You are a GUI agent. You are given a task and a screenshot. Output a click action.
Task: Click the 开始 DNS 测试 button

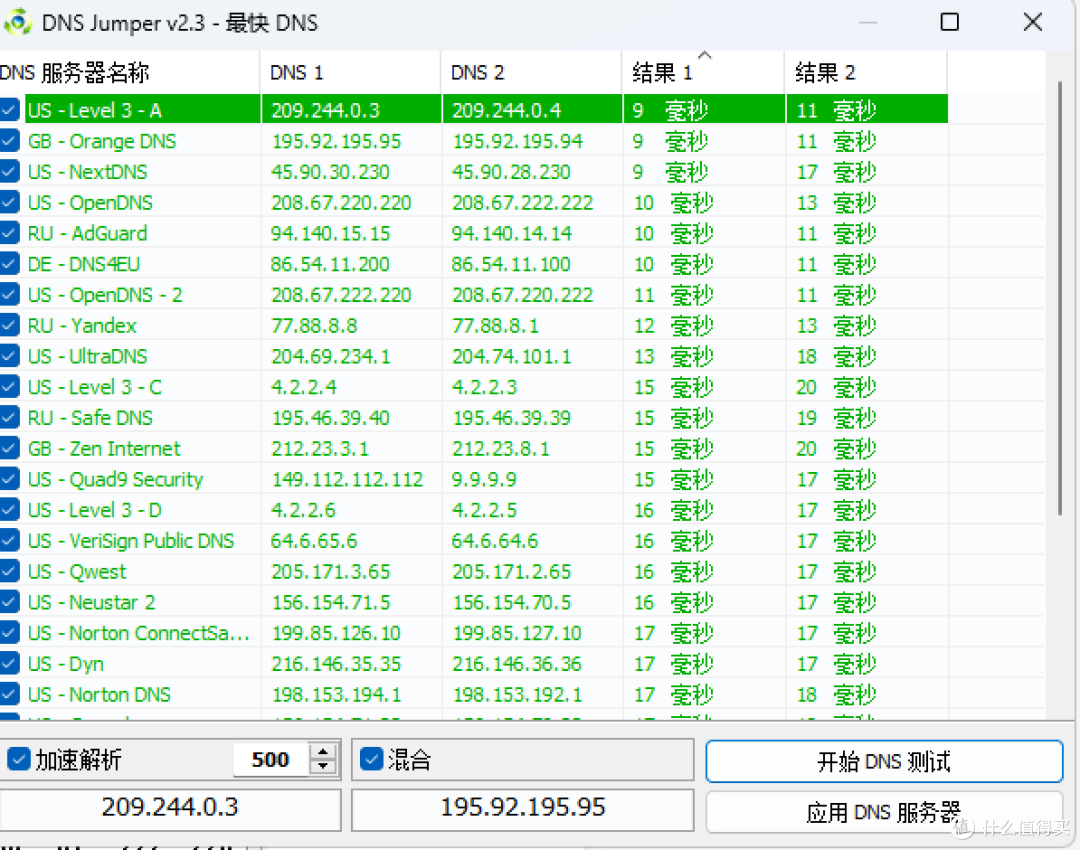click(x=884, y=761)
